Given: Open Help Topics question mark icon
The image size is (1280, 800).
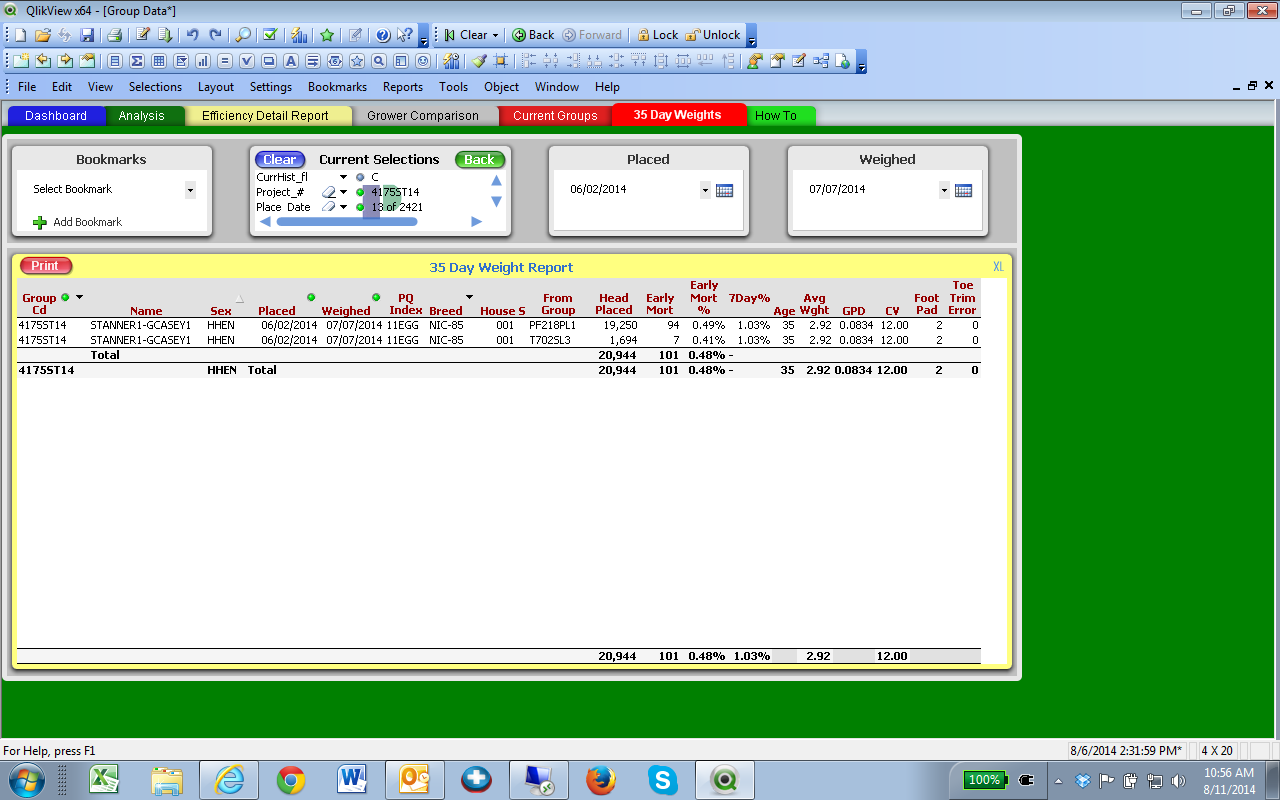Looking at the screenshot, I should [x=382, y=35].
